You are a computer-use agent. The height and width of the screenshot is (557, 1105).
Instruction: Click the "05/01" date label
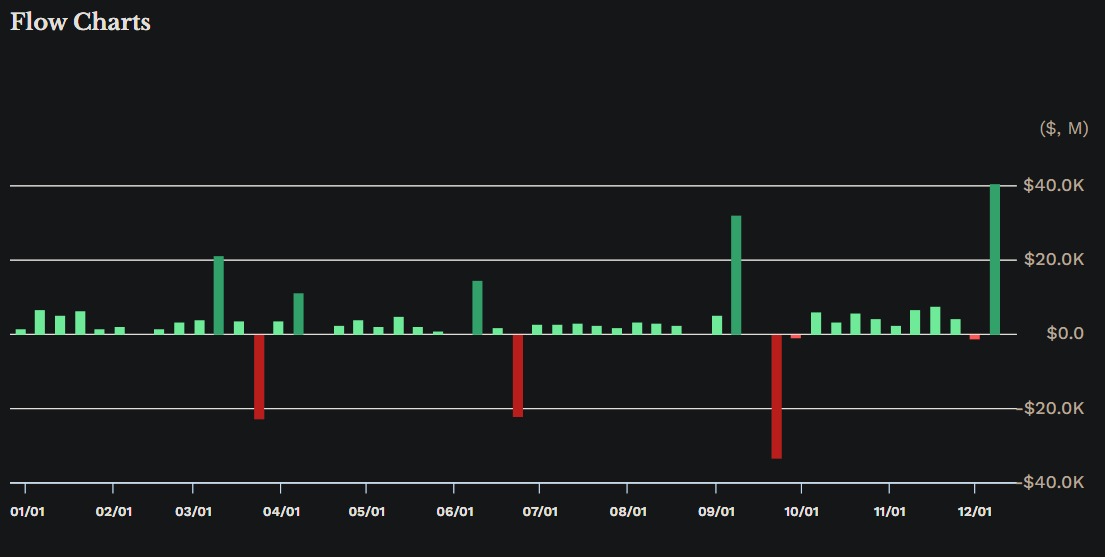point(366,512)
